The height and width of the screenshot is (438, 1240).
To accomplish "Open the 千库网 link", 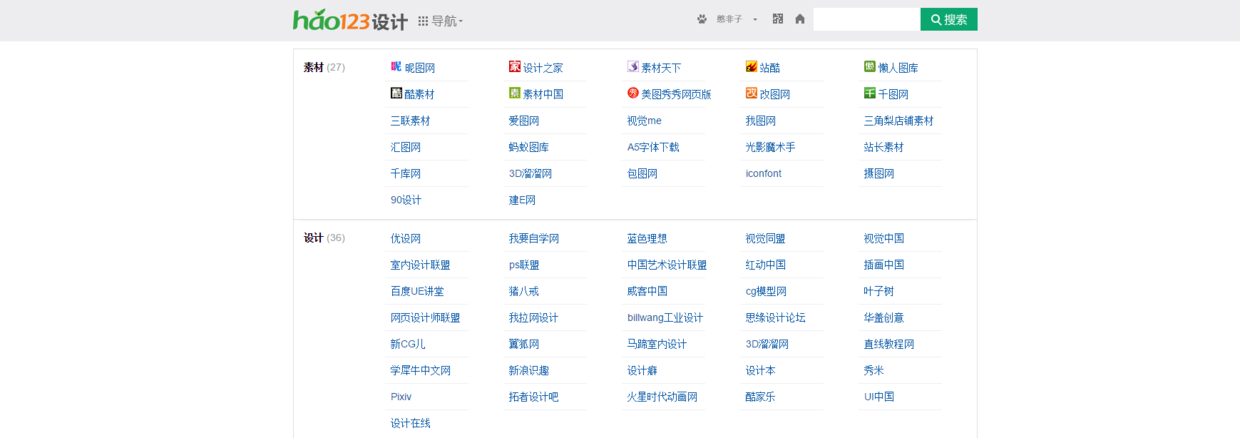I will [x=405, y=173].
